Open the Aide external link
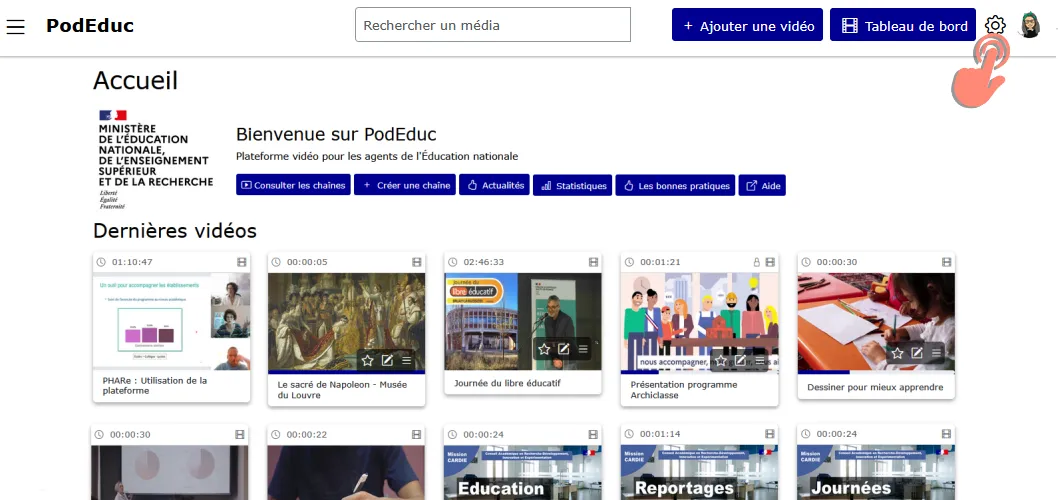 [x=762, y=185]
